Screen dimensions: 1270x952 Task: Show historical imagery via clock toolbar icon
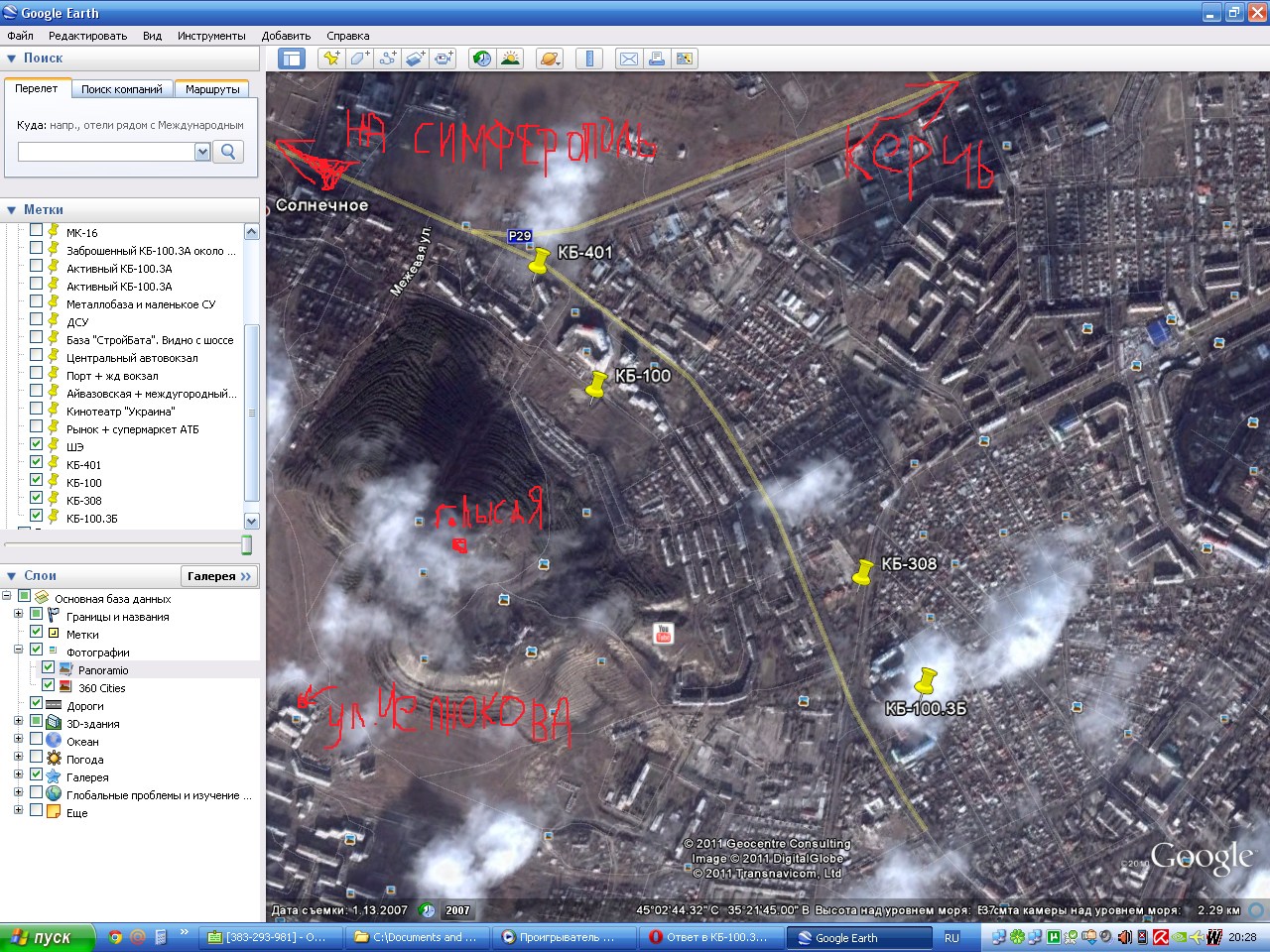pyautogui.click(x=482, y=59)
